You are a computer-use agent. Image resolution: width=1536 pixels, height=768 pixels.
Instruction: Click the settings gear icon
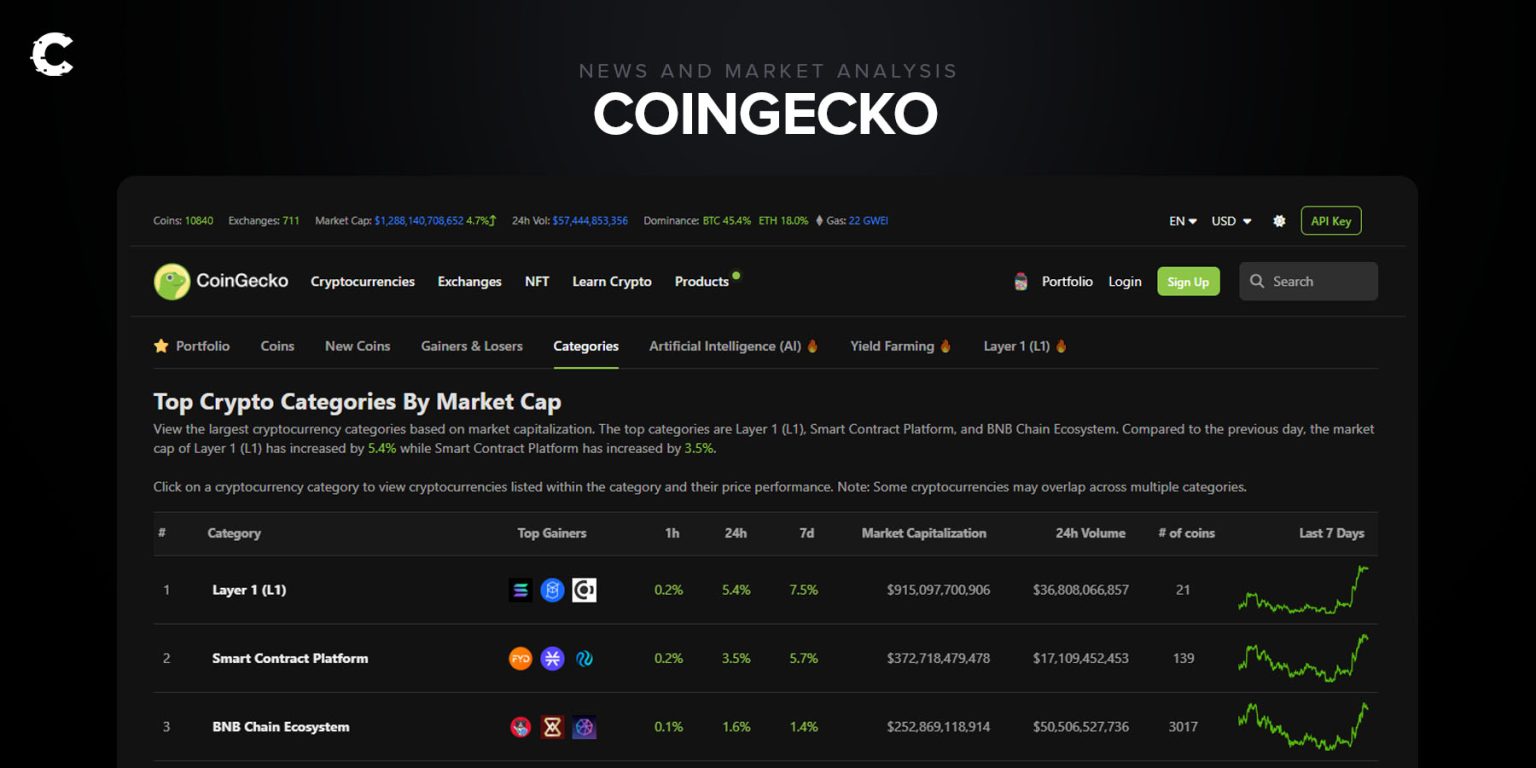(x=1279, y=221)
